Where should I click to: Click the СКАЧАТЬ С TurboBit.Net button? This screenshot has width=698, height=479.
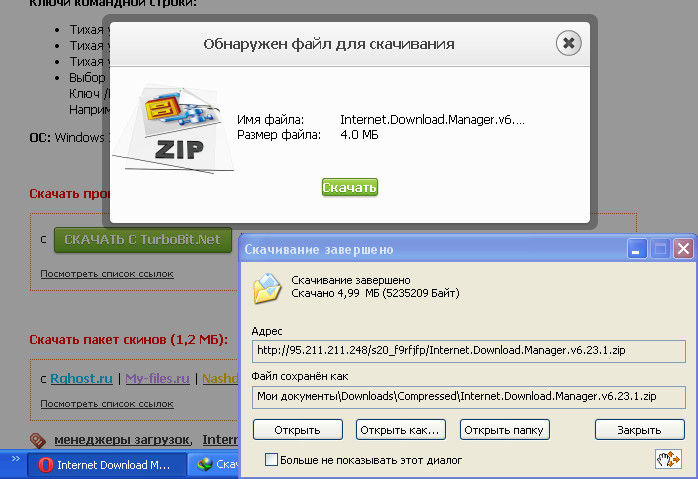coord(142,240)
